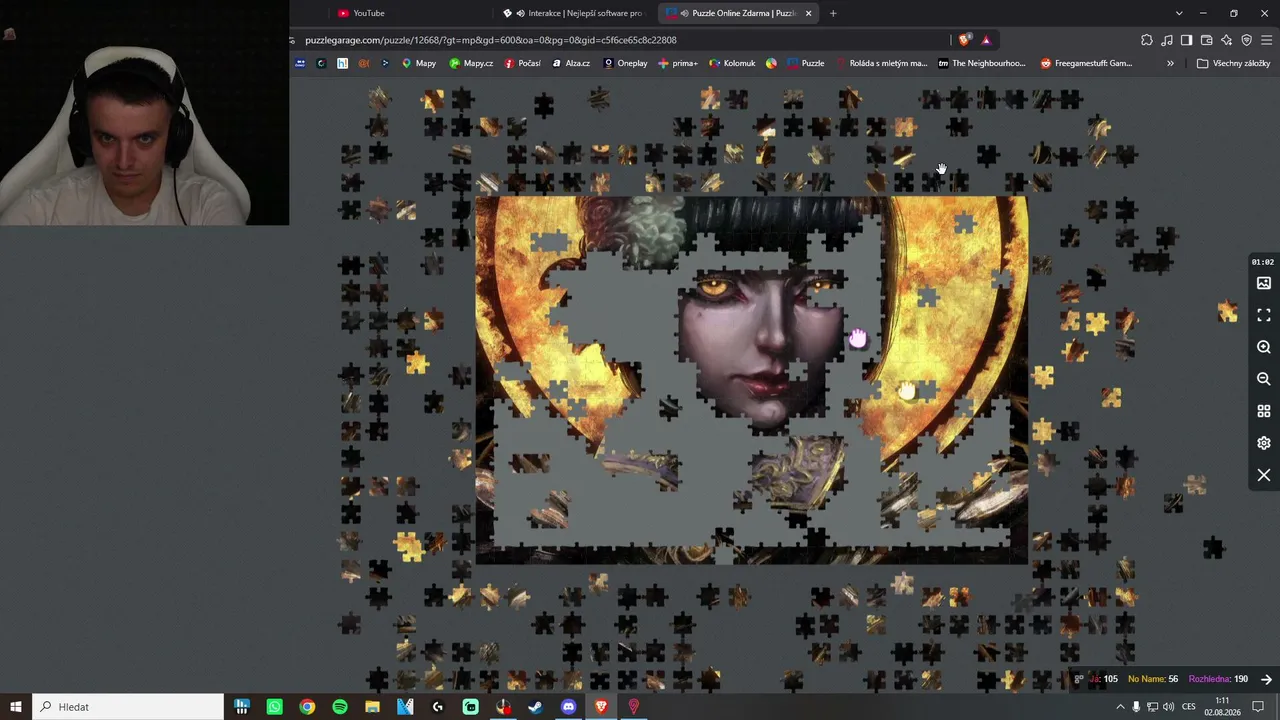Open the media control music icon
This screenshot has width=1280, height=720.
pos(1167,40)
